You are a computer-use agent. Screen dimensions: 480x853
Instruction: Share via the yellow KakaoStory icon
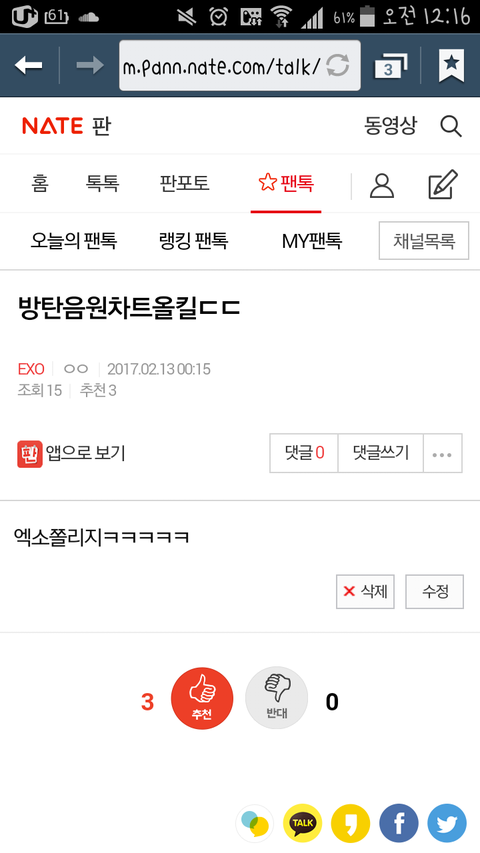(350, 823)
